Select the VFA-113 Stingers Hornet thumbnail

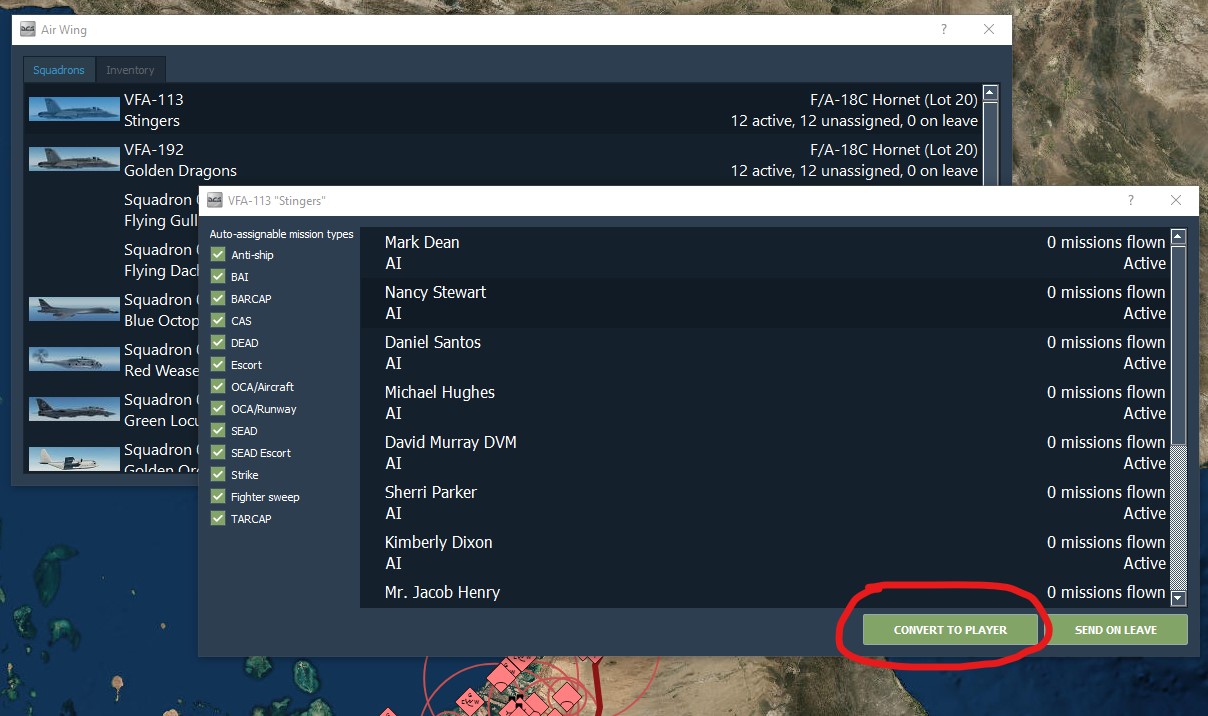(x=74, y=109)
